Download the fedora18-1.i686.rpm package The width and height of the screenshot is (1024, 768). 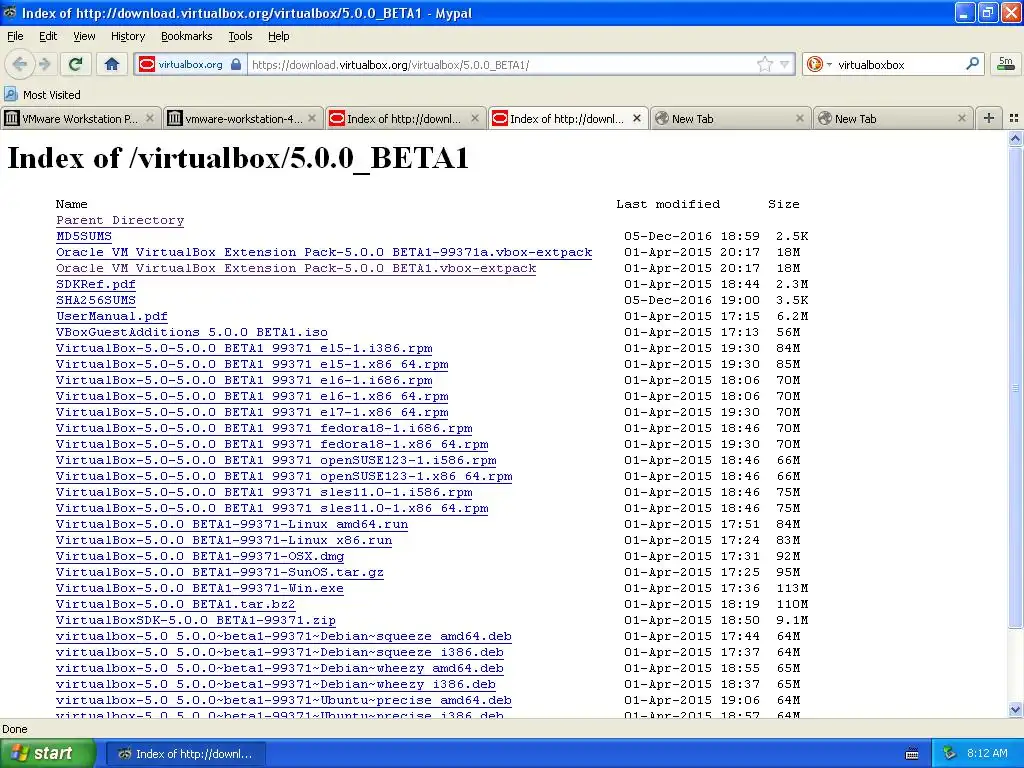pyautogui.click(x=264, y=428)
